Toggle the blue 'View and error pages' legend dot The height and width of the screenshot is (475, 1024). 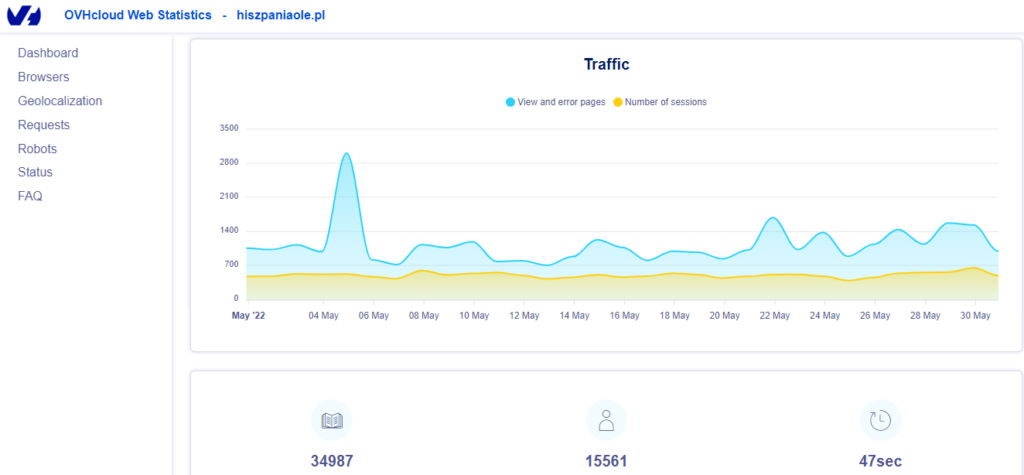(x=510, y=102)
